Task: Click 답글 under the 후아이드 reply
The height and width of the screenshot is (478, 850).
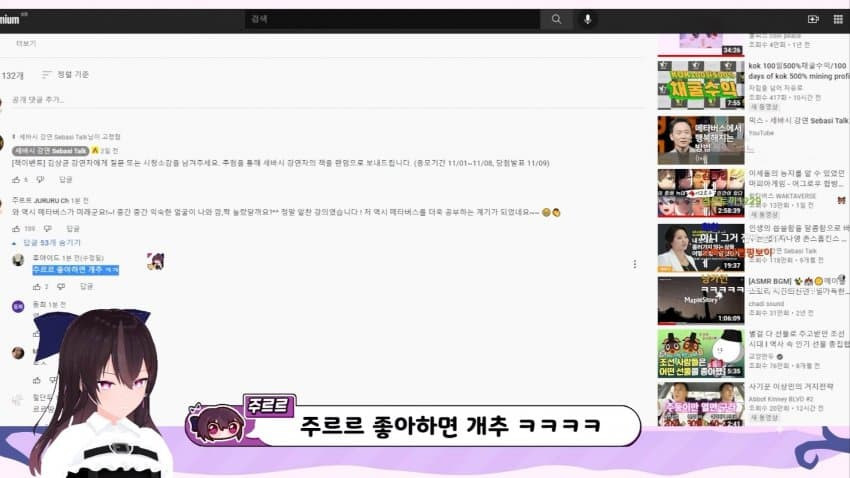Action: click(86, 286)
